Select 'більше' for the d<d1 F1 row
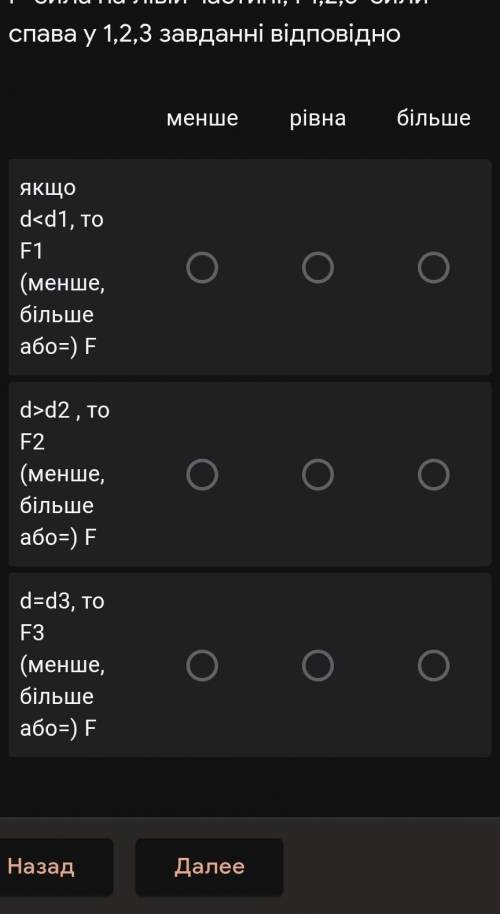This screenshot has height=914, width=500. [x=434, y=268]
